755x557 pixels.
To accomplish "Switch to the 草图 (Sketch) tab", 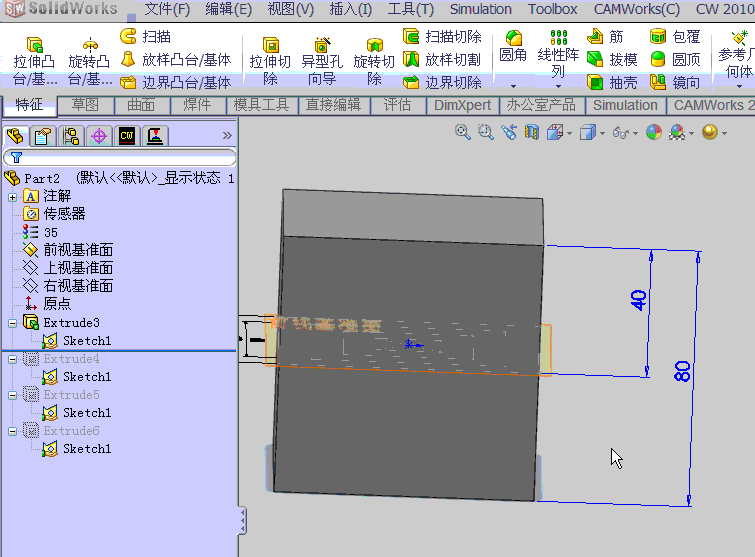I will pos(85,105).
